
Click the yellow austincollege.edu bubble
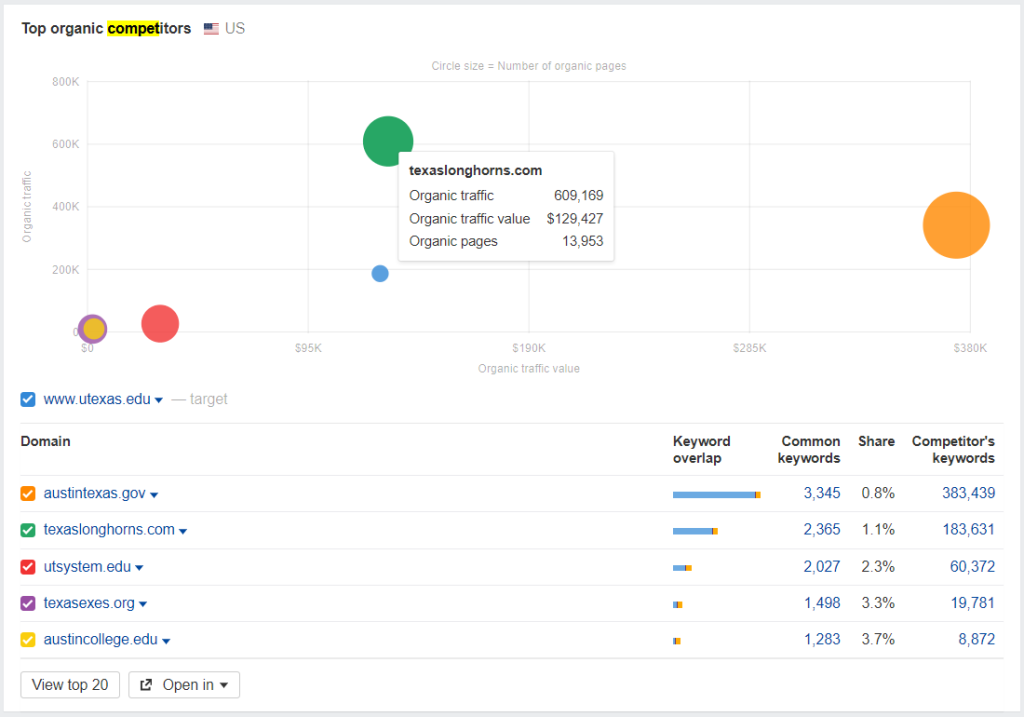(93, 329)
